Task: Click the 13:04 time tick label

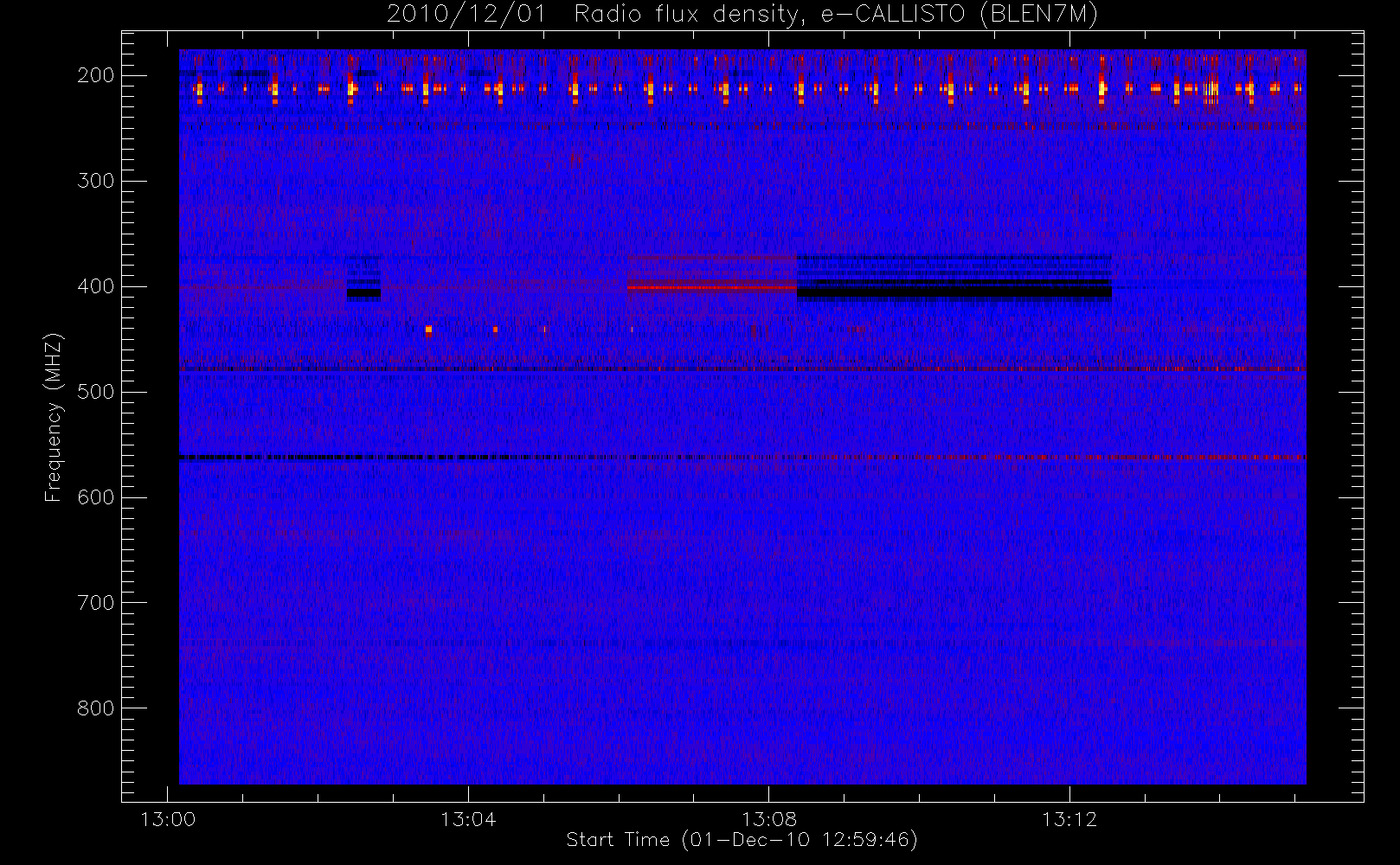Action: pos(468,819)
